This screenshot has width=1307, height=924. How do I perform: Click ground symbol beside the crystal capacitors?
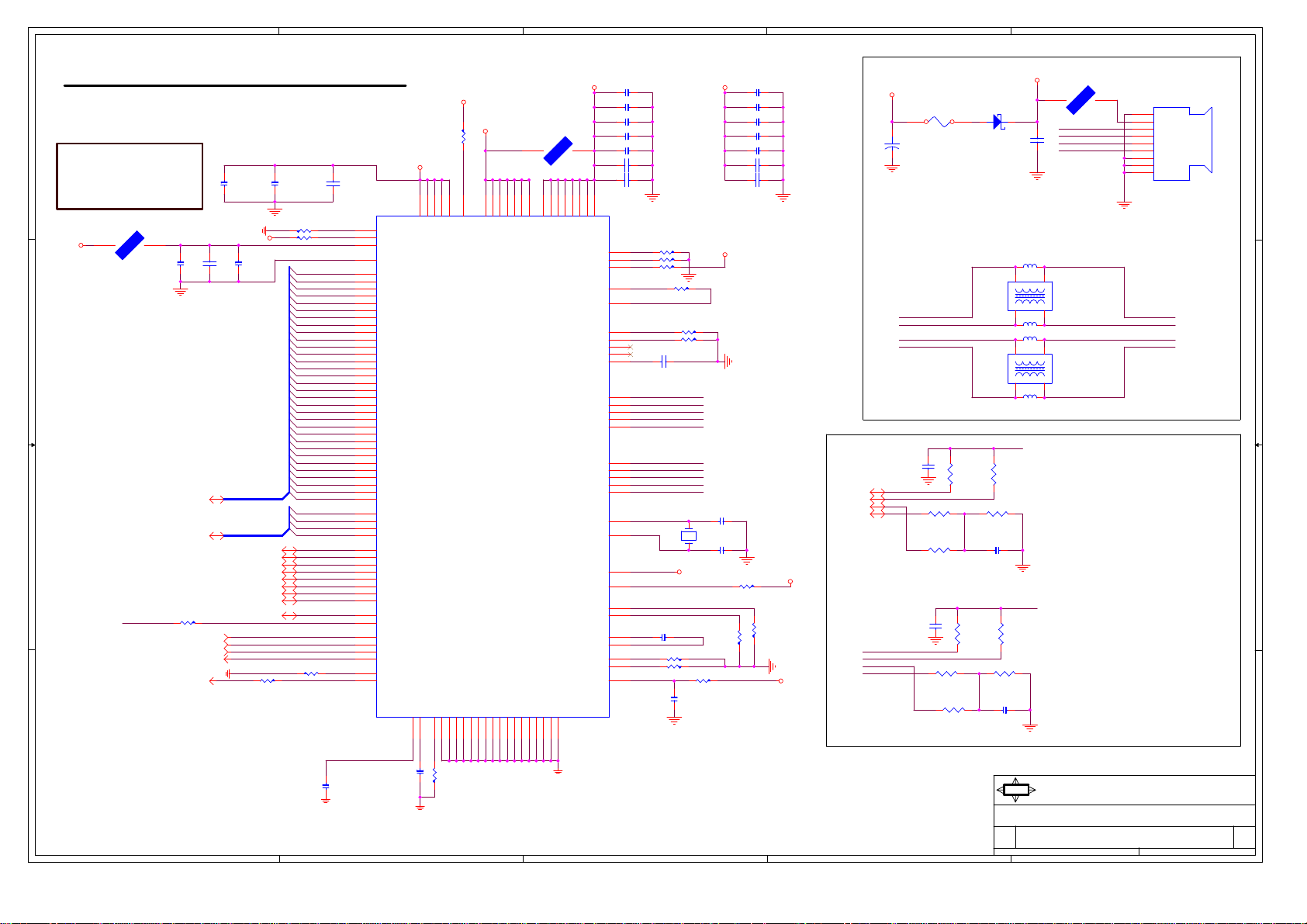(x=747, y=559)
